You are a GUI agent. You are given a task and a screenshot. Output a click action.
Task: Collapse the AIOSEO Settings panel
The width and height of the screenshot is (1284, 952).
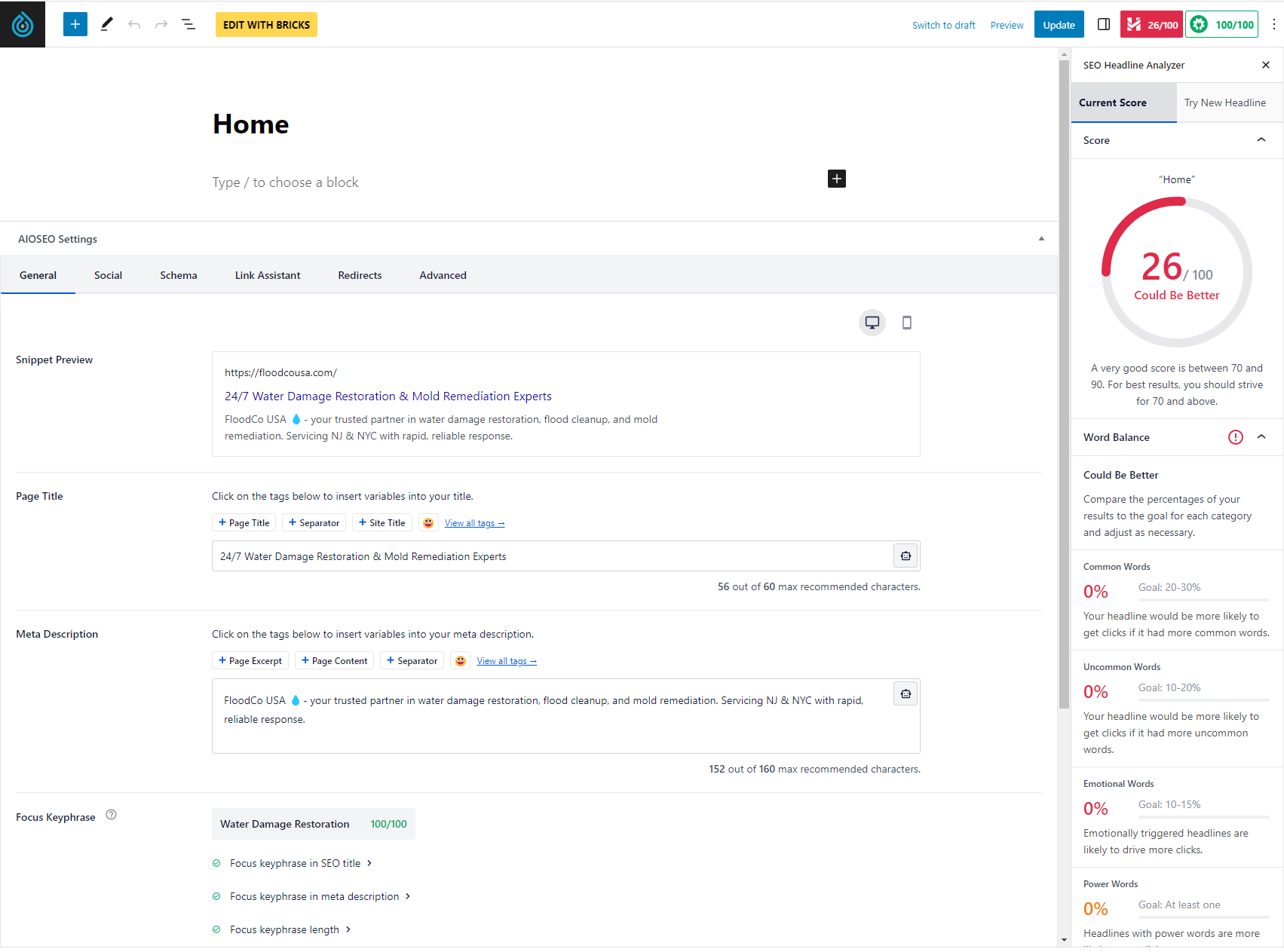[1041, 238]
